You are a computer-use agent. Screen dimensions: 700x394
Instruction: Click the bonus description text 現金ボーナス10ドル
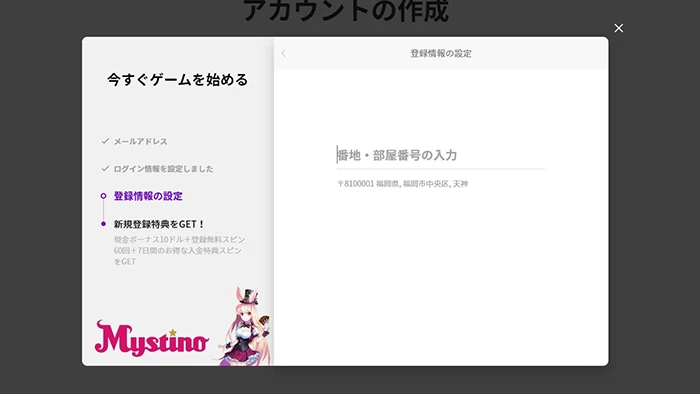(x=179, y=250)
